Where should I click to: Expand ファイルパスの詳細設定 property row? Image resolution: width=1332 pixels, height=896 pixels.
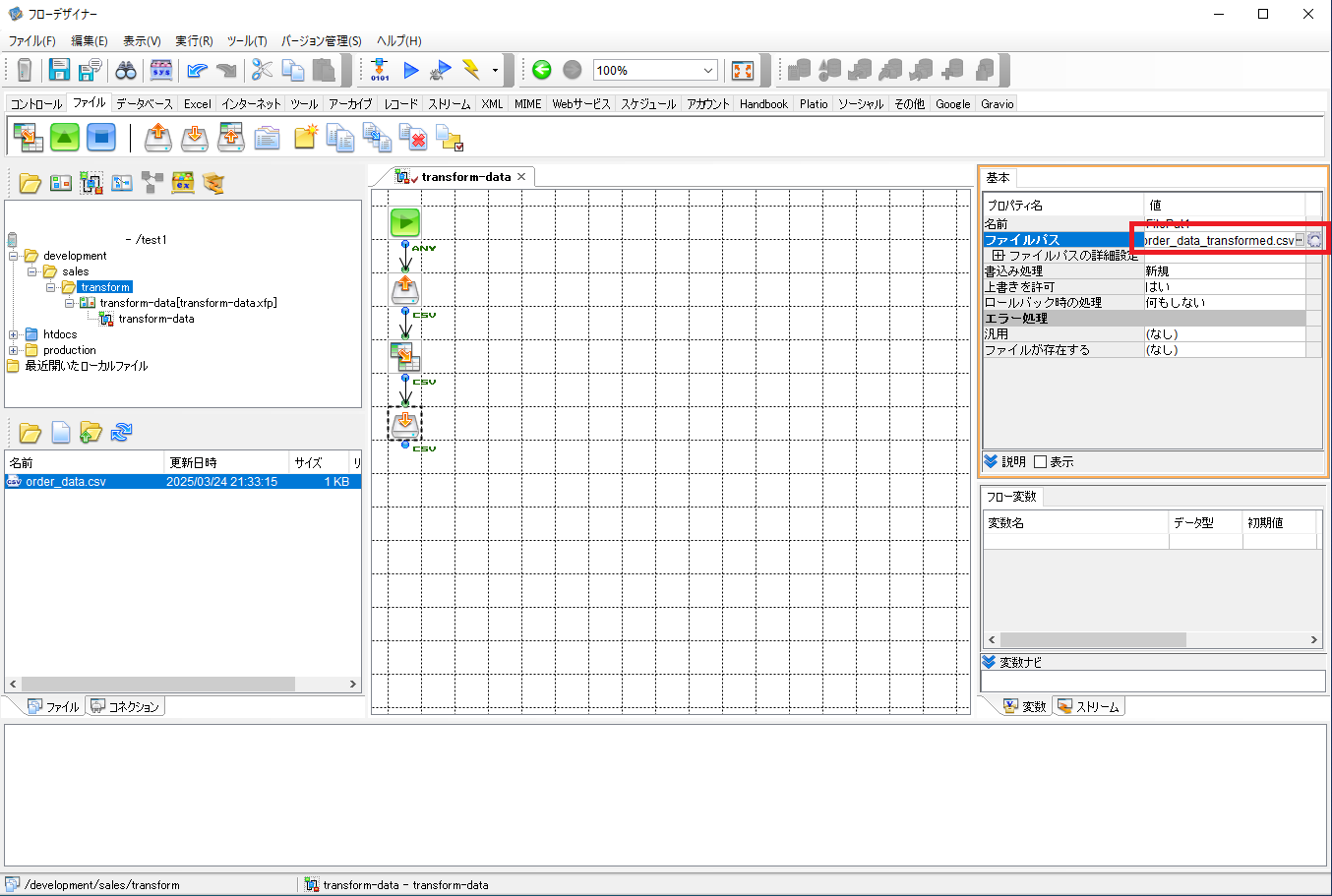[999, 255]
